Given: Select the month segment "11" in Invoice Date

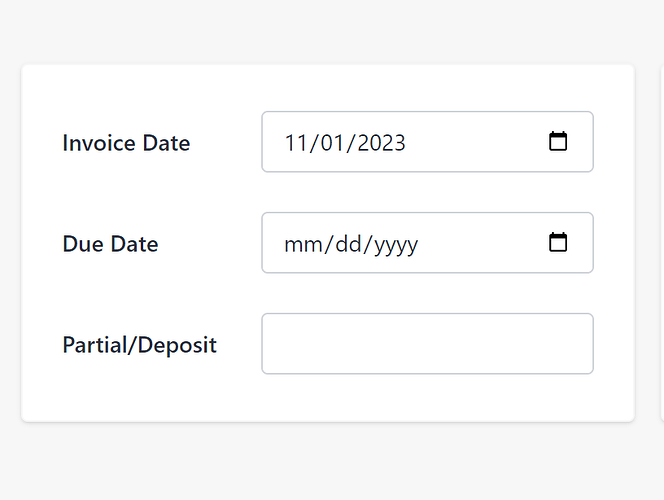Looking at the screenshot, I should click(x=296, y=143).
